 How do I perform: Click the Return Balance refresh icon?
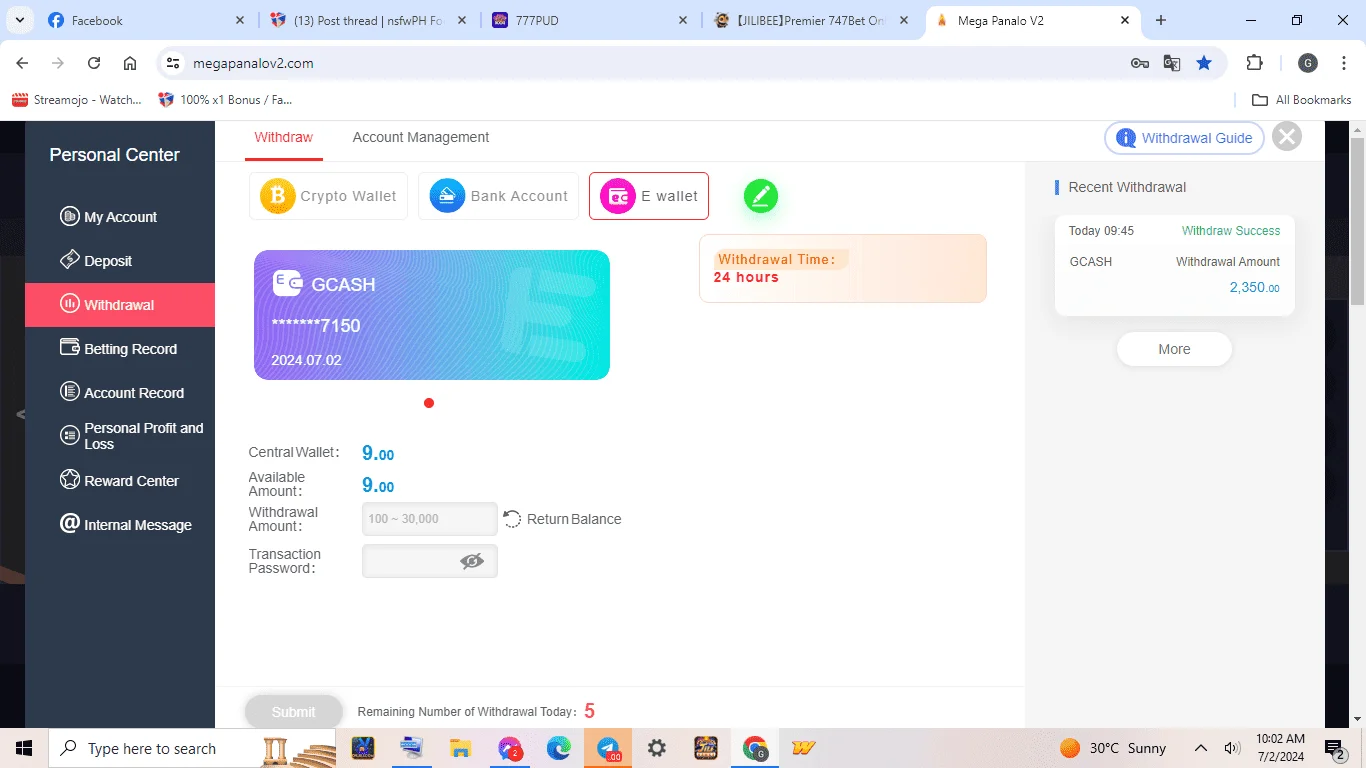pos(512,519)
